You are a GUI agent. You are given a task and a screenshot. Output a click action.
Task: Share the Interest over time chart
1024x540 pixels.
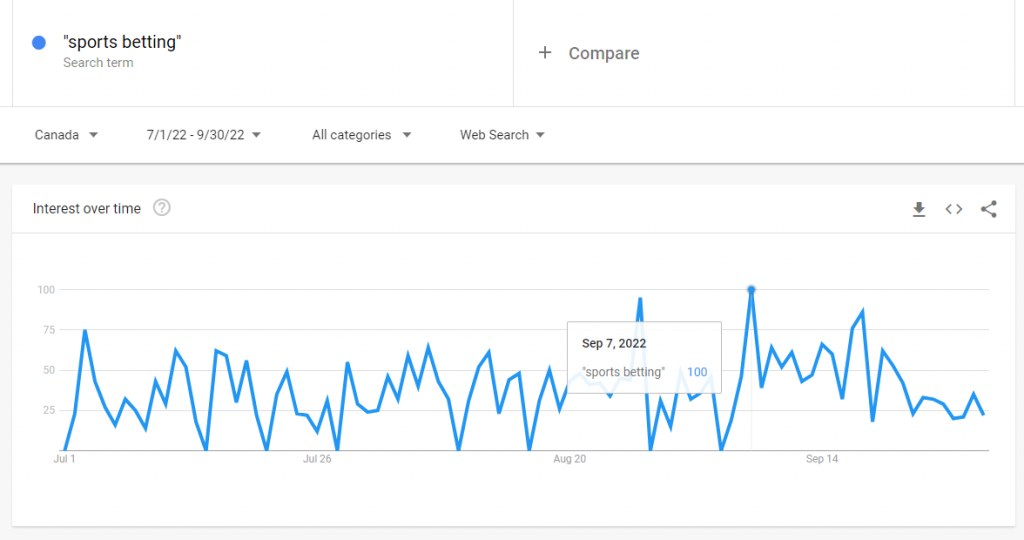[x=989, y=209]
